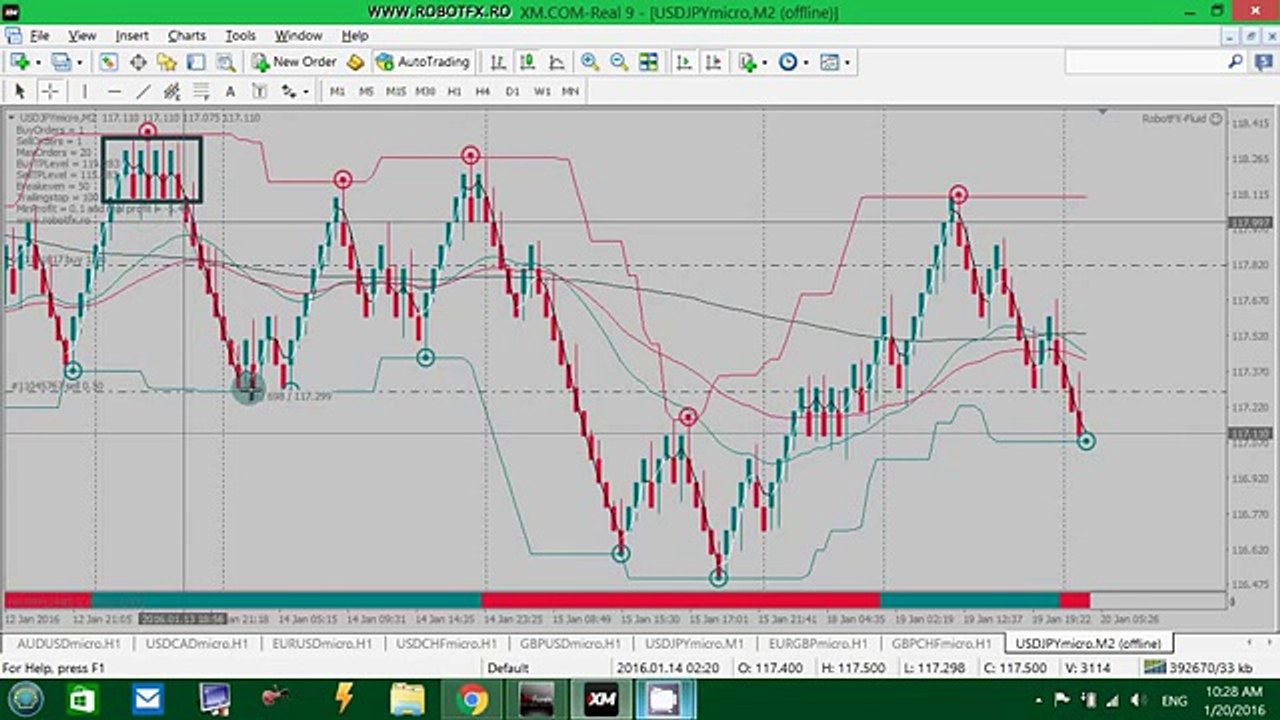
Task: Zoom in on the chart
Action: pyautogui.click(x=590, y=62)
